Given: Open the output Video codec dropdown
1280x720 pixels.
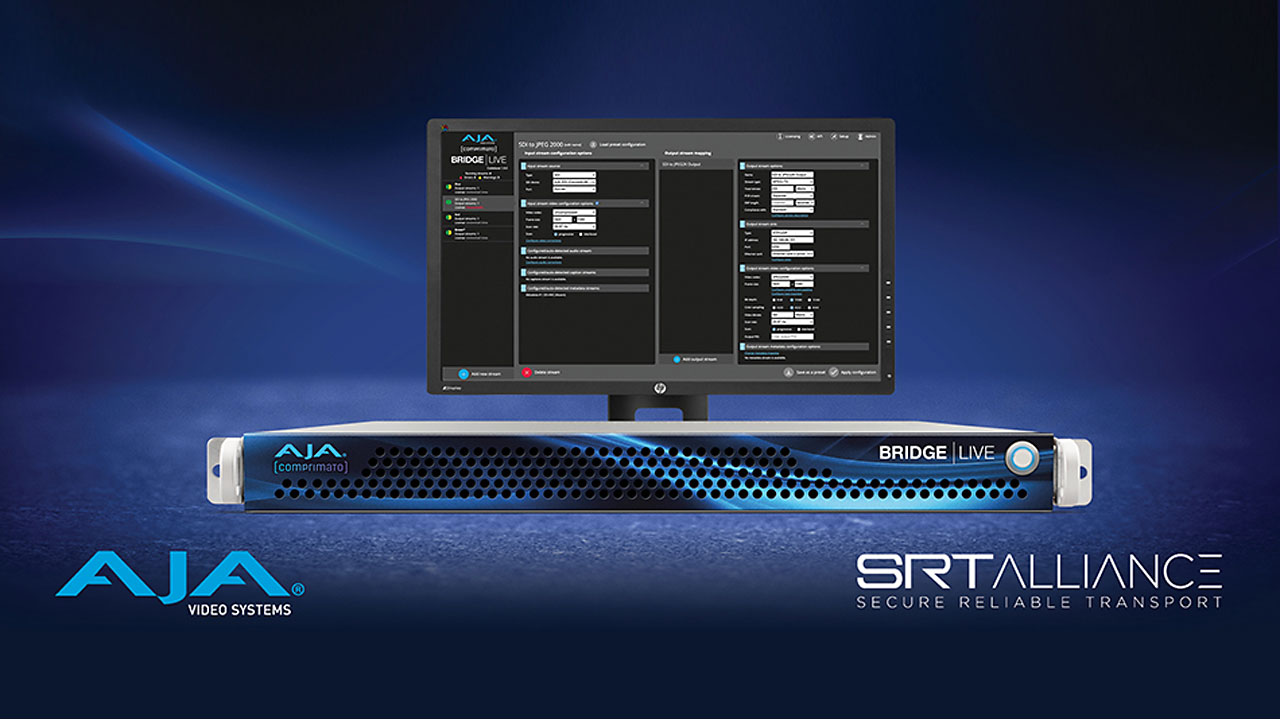Looking at the screenshot, I should (x=793, y=277).
